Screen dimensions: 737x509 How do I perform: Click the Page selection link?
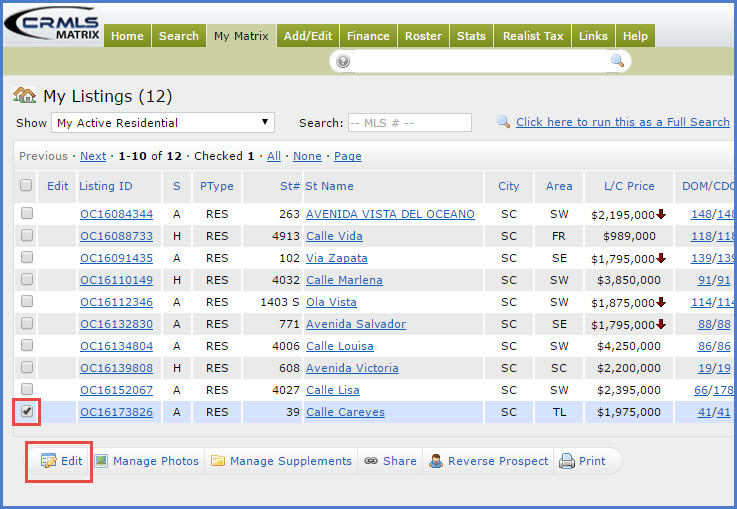coord(348,156)
